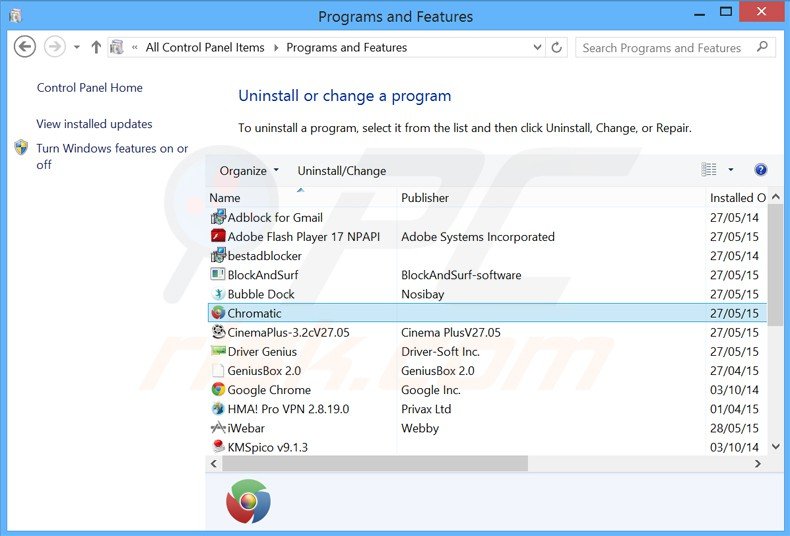Viewport: 790px width, 536px height.
Task: Click Uninstall/Change button
Action: (342, 171)
